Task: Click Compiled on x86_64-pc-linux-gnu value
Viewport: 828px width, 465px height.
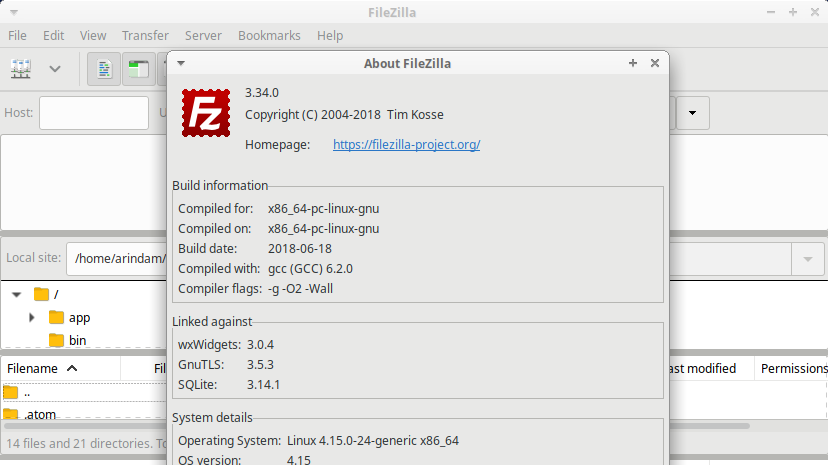Action: tap(324, 229)
